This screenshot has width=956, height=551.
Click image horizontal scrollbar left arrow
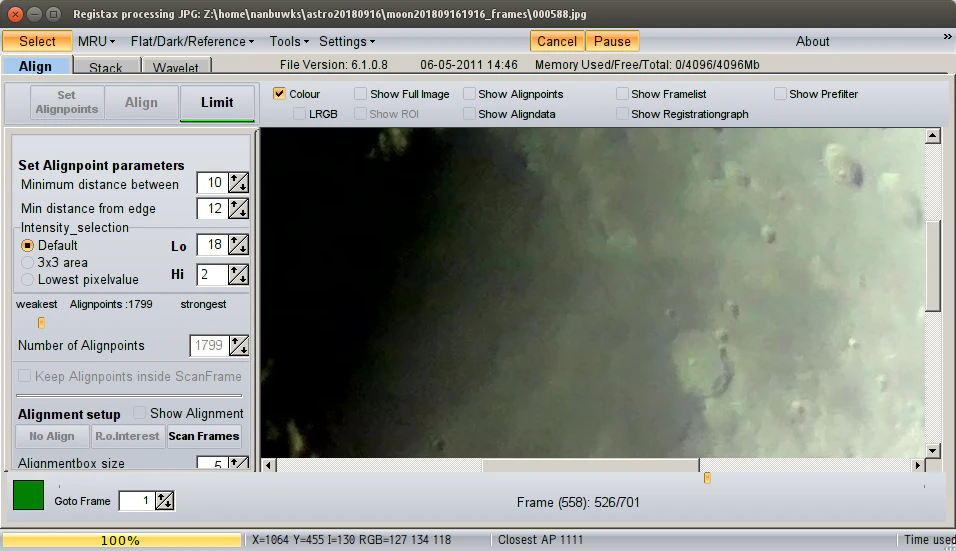(268, 465)
